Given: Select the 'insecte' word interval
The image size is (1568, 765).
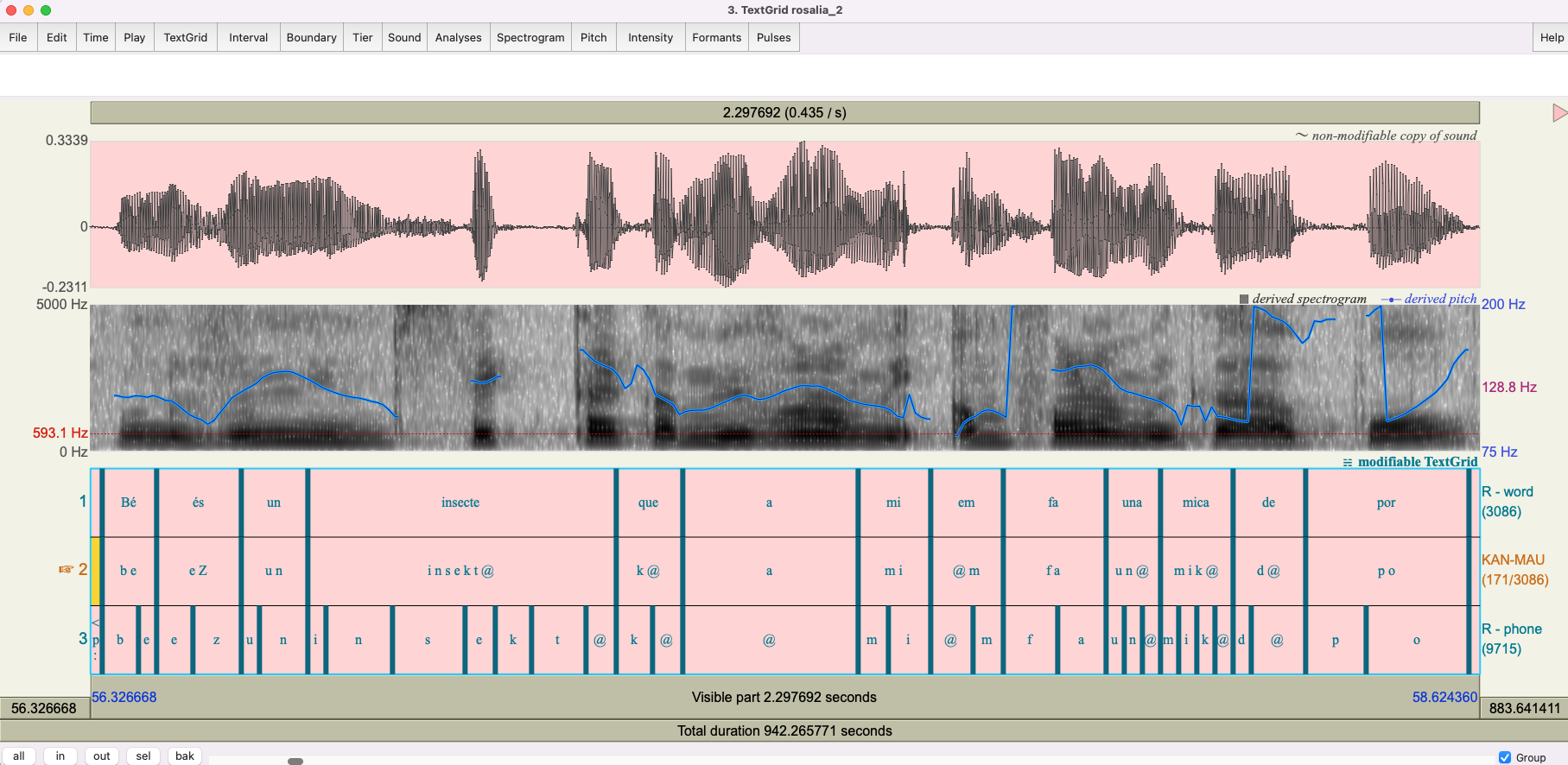Looking at the screenshot, I should pos(460,503).
